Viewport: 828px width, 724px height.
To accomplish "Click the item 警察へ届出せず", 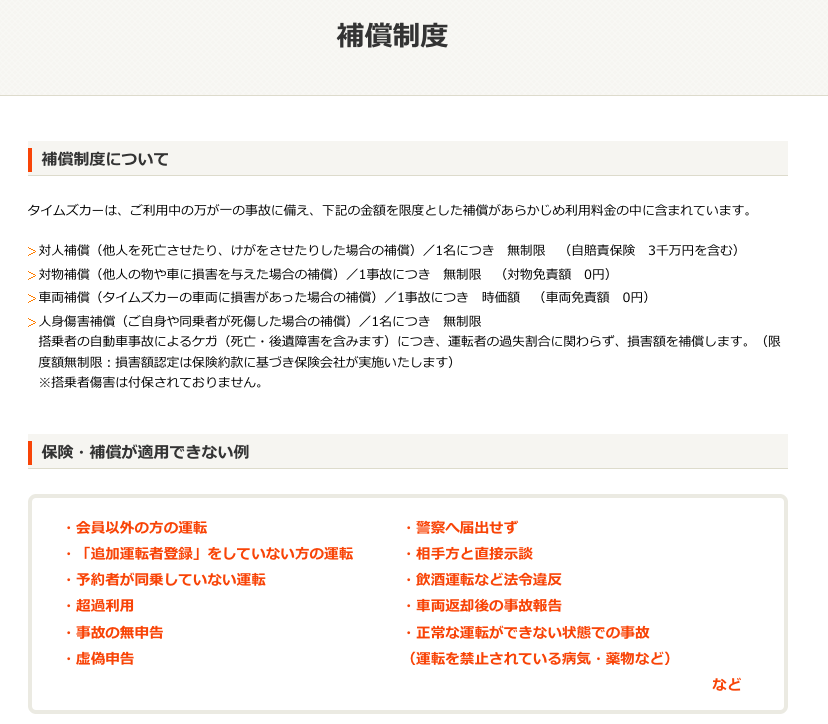I will coord(467,528).
